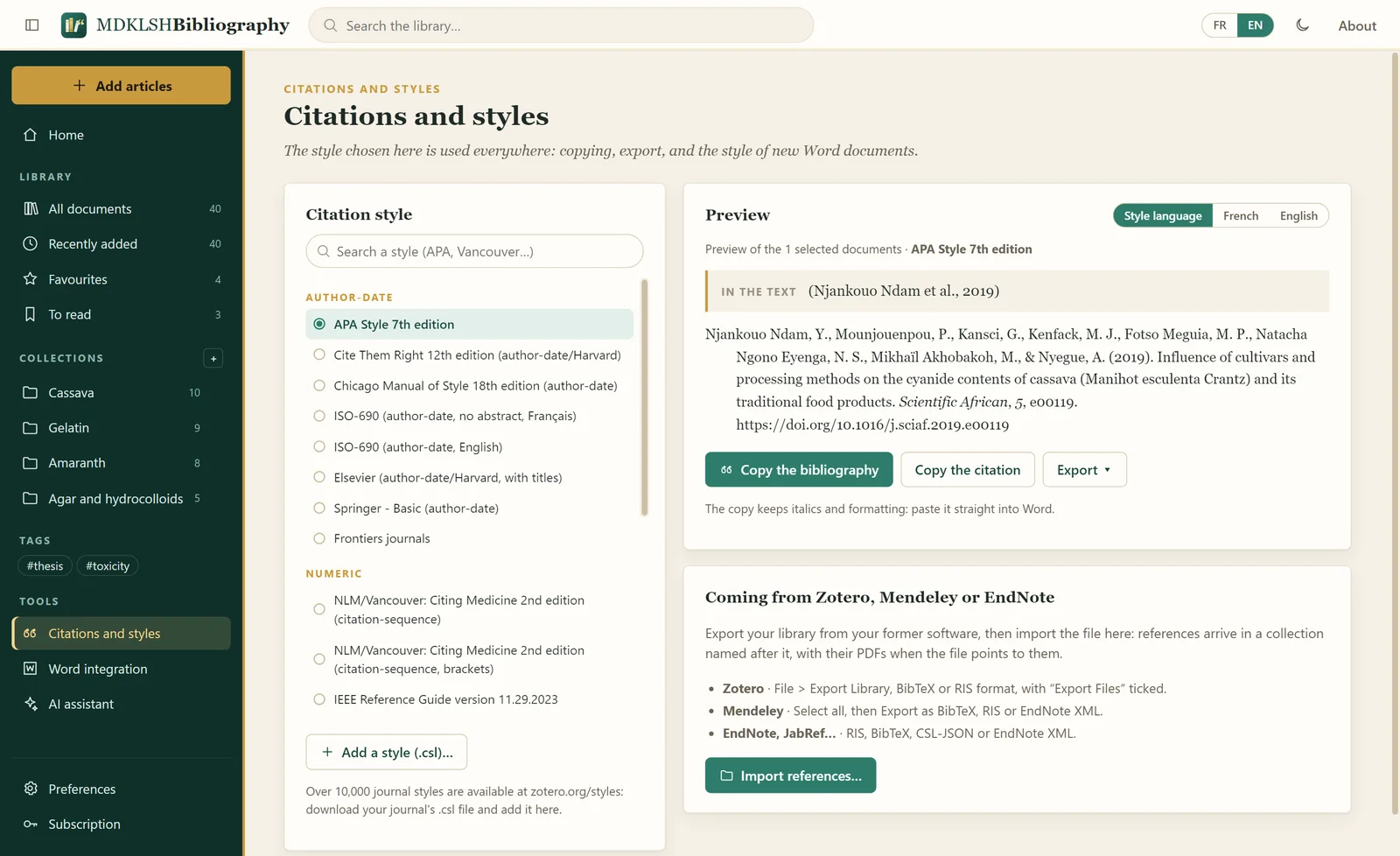
Task: Open Home from the sidebar
Action: point(121,135)
